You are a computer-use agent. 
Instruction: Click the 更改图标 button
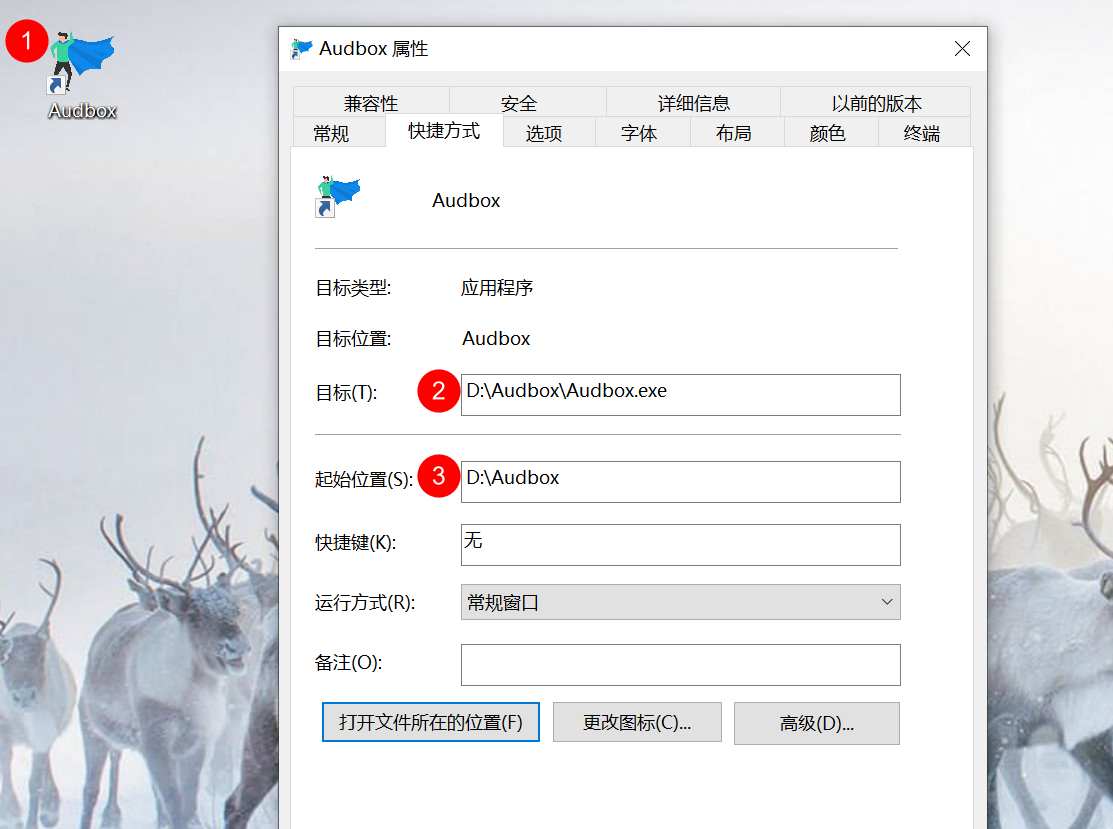click(x=637, y=722)
